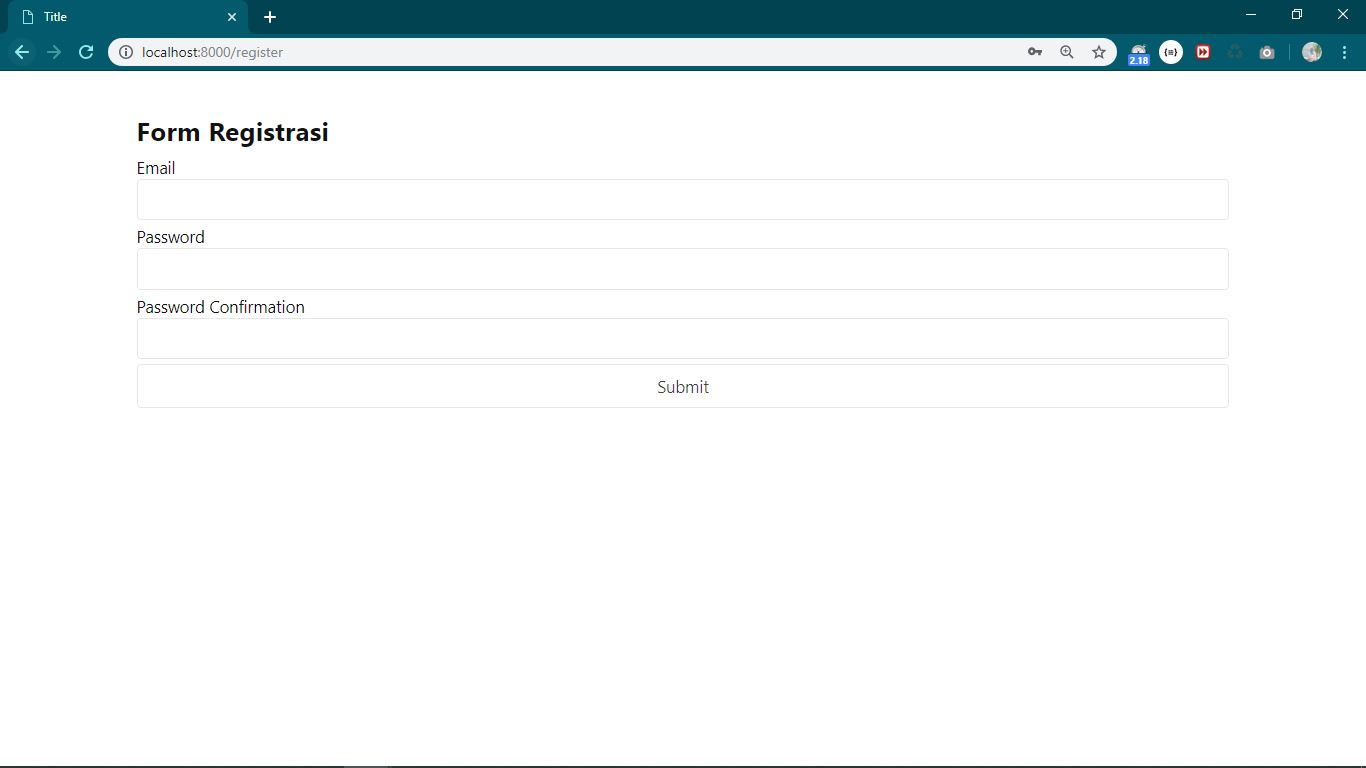The height and width of the screenshot is (768, 1366).
Task: Reload the register page
Action: 86,52
